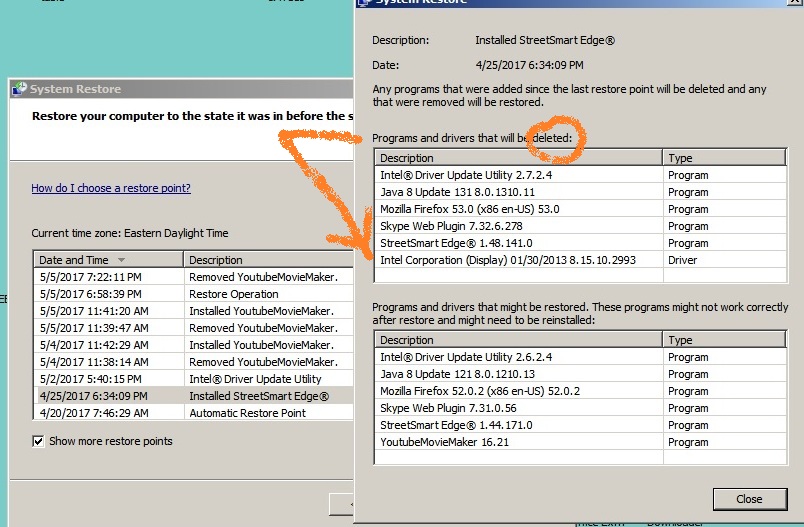Screen dimensions: 804x527
Task: Click Description column header in restore points list
Action: [x=269, y=260]
